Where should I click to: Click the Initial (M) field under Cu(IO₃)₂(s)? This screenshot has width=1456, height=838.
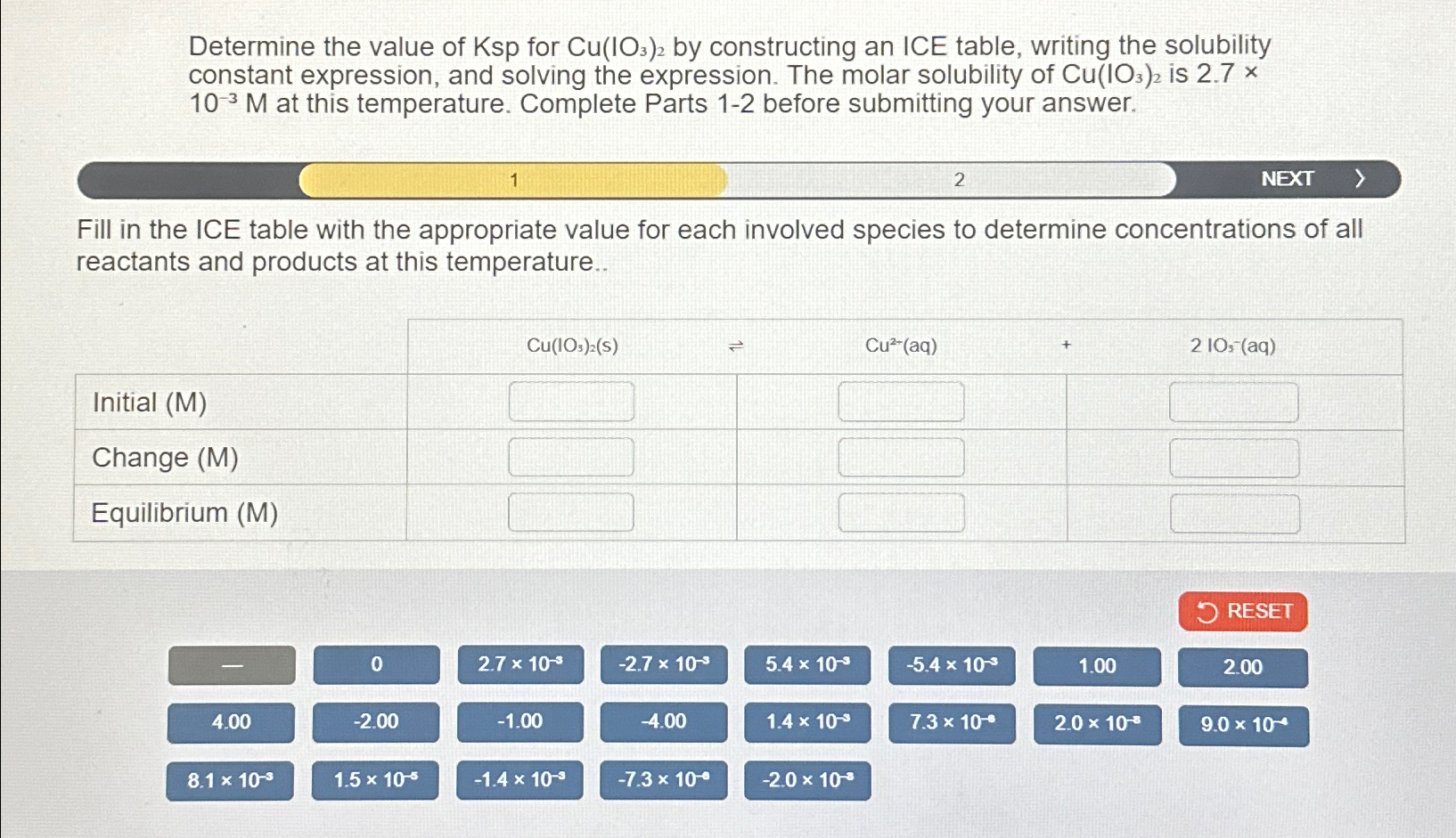click(570, 401)
